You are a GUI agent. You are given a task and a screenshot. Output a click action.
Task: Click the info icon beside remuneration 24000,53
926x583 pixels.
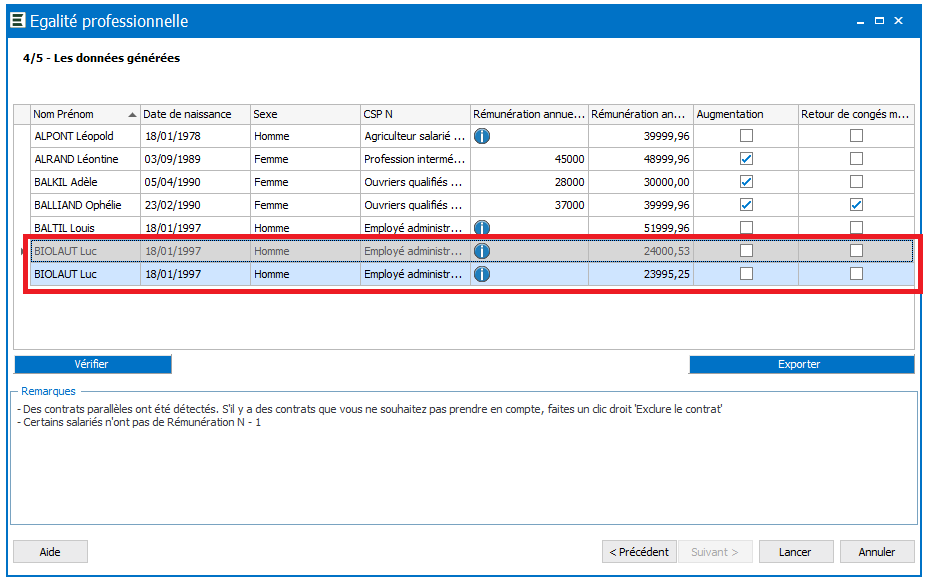point(482,251)
